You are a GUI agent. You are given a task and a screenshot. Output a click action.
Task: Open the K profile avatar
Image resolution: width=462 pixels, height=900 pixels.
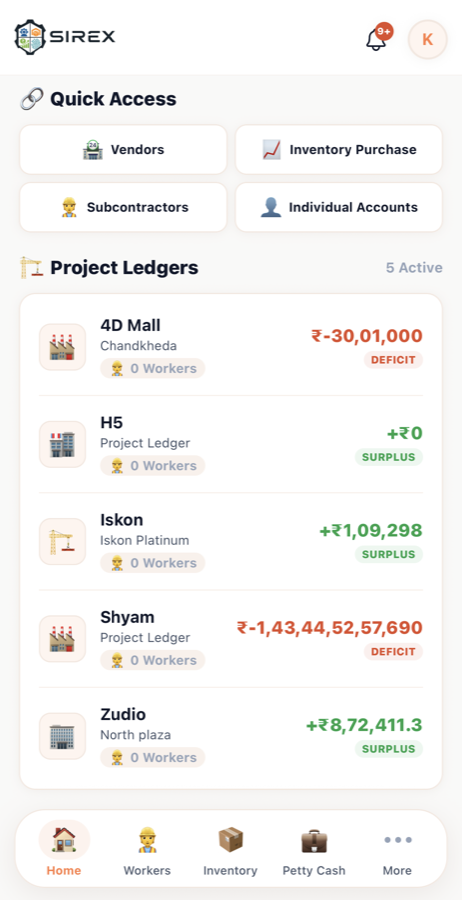pyautogui.click(x=427, y=39)
